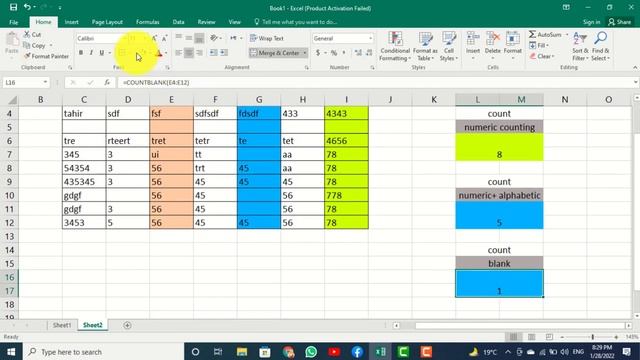Open Format as Table gallery

(x=425, y=47)
